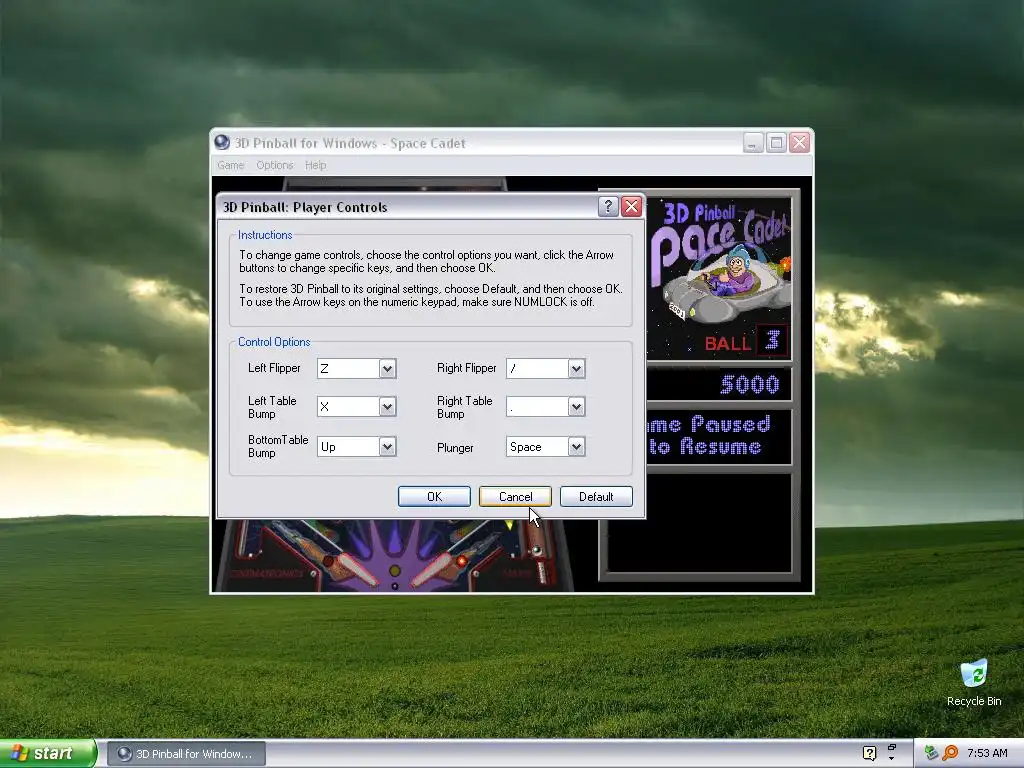
Task: Click the pinball icon in window title bar
Action: pyautogui.click(x=222, y=142)
